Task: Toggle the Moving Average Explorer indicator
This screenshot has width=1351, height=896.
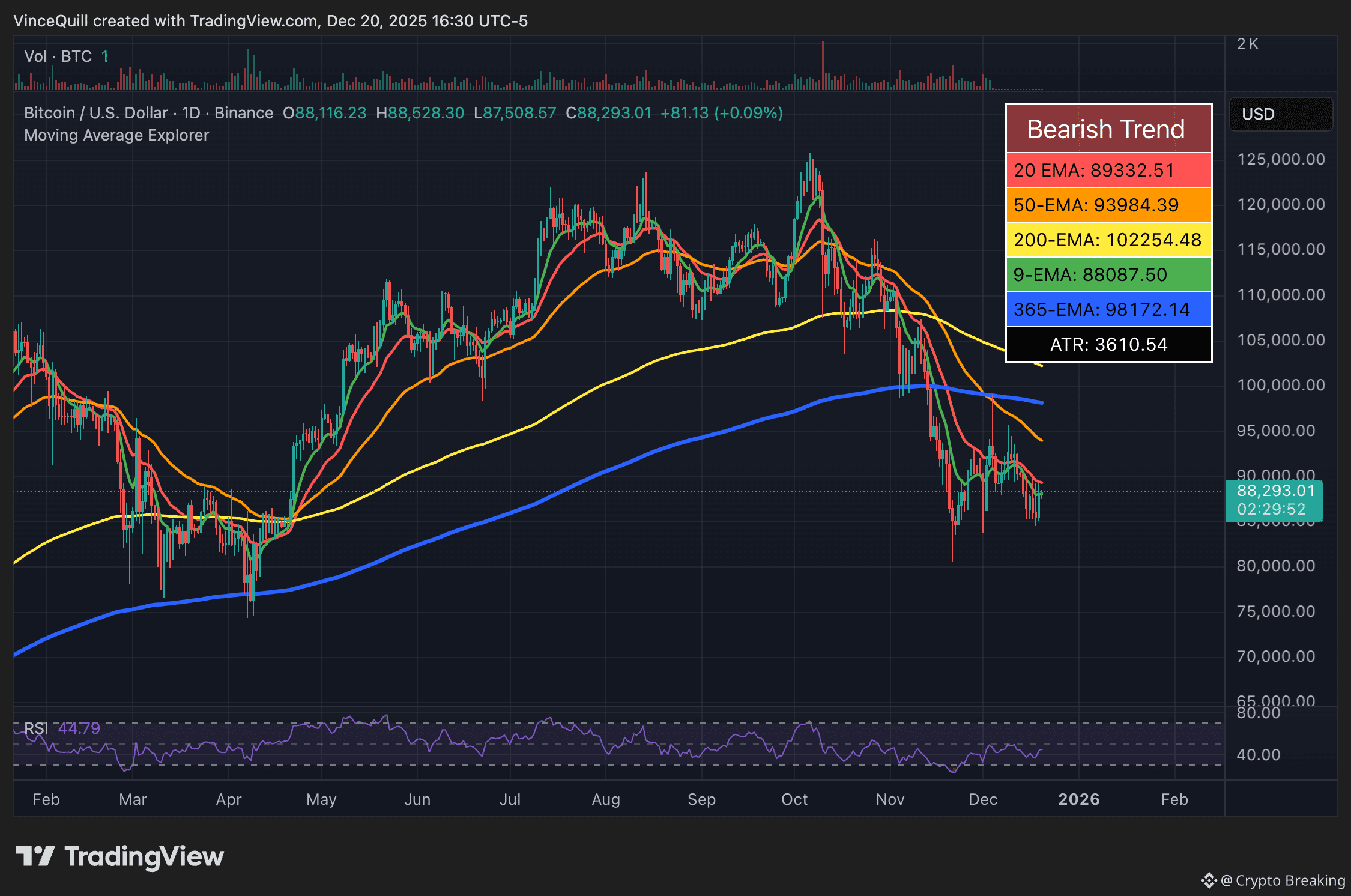Action: coord(116,135)
